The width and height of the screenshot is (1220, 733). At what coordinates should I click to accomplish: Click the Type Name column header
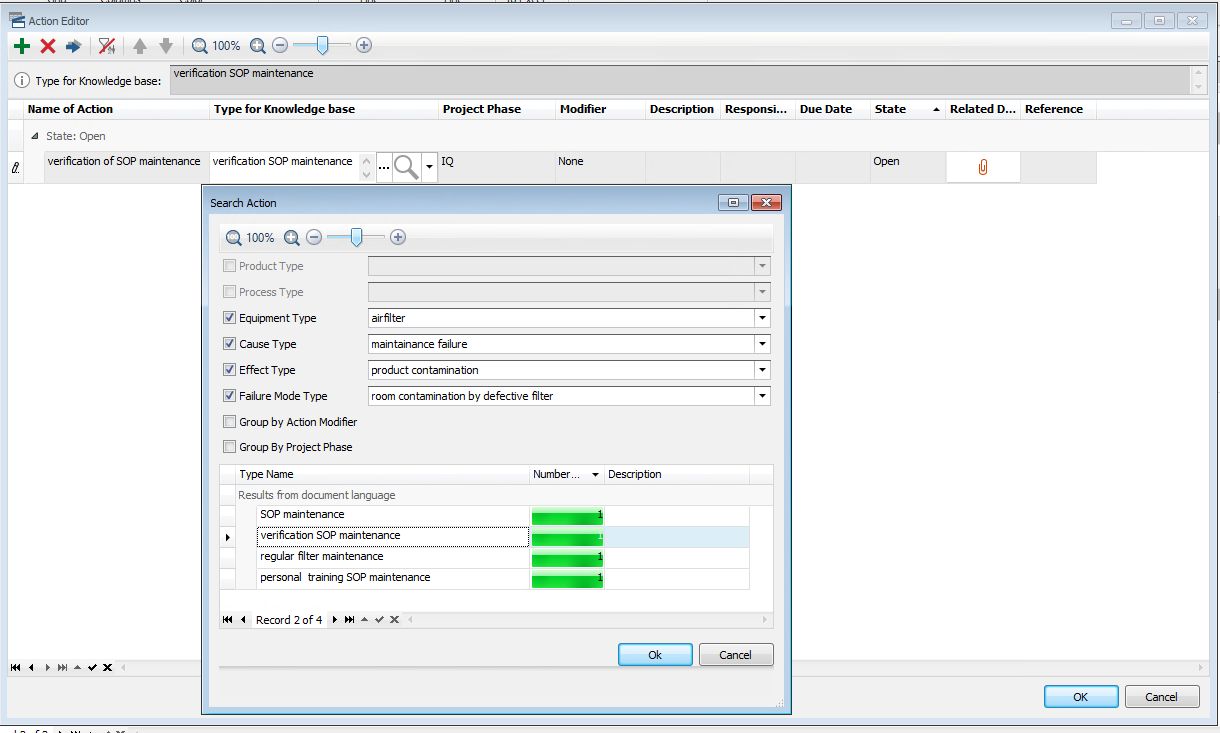[380, 474]
